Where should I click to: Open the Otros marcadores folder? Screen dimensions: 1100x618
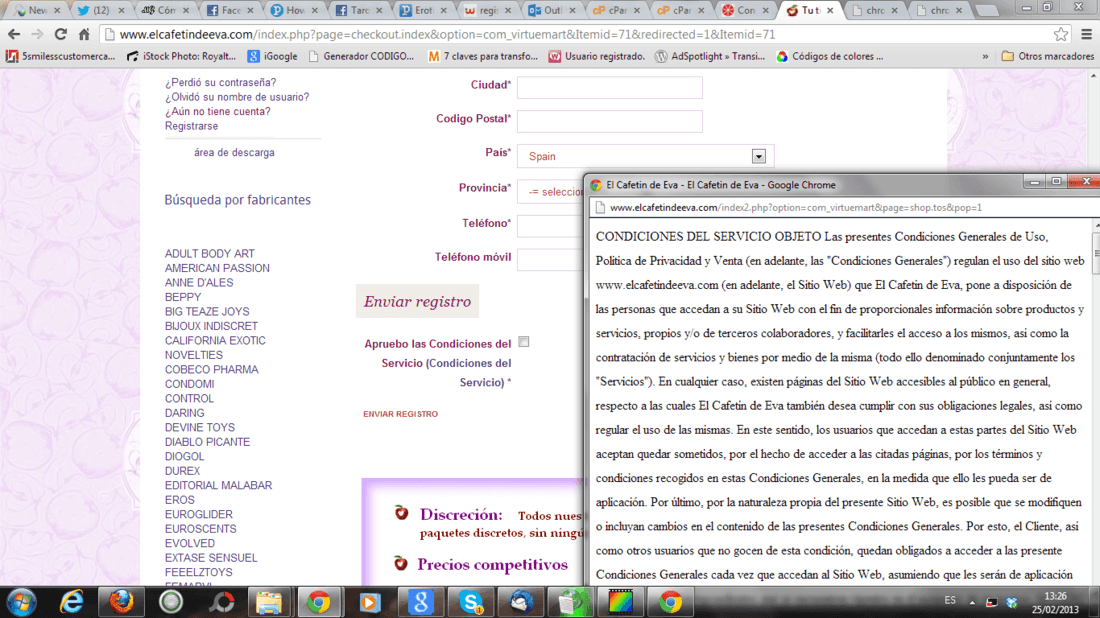pyautogui.click(x=1047, y=56)
